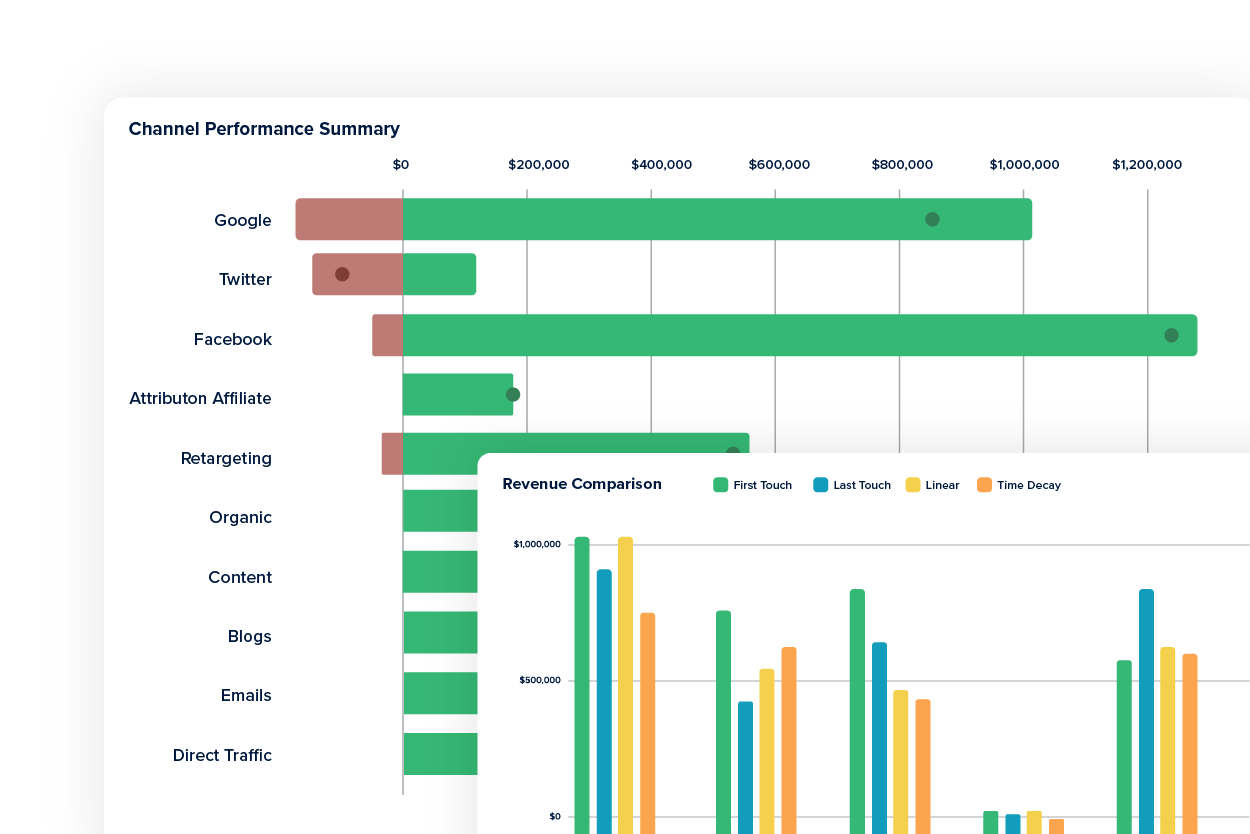Select the Attributon Affiliate channel label
Image resolution: width=1250 pixels, height=834 pixels.
point(200,398)
